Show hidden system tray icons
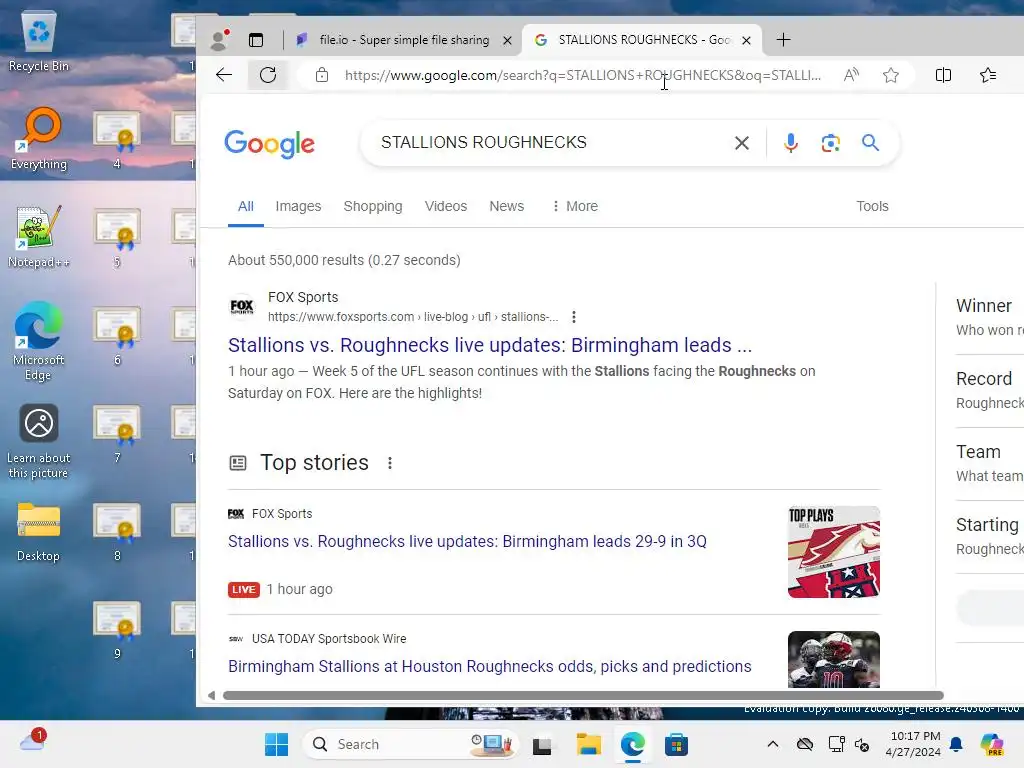 coord(773,744)
